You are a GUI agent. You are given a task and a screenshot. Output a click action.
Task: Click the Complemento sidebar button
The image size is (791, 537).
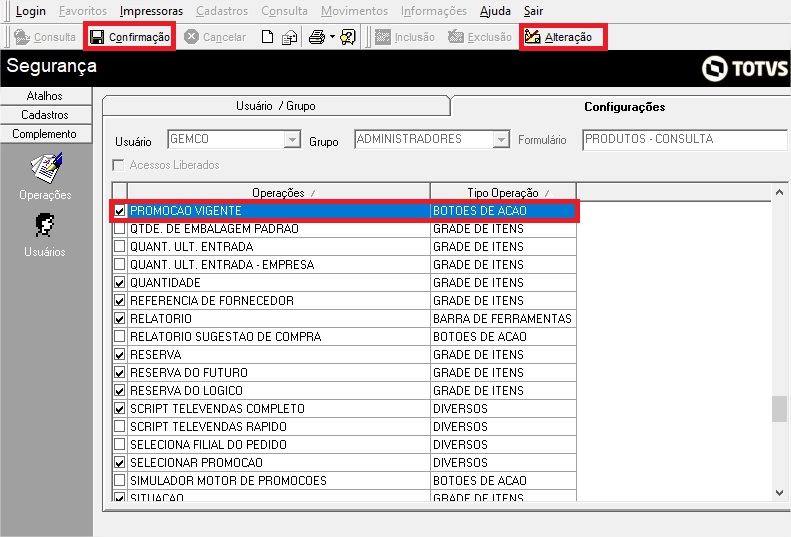point(45,134)
